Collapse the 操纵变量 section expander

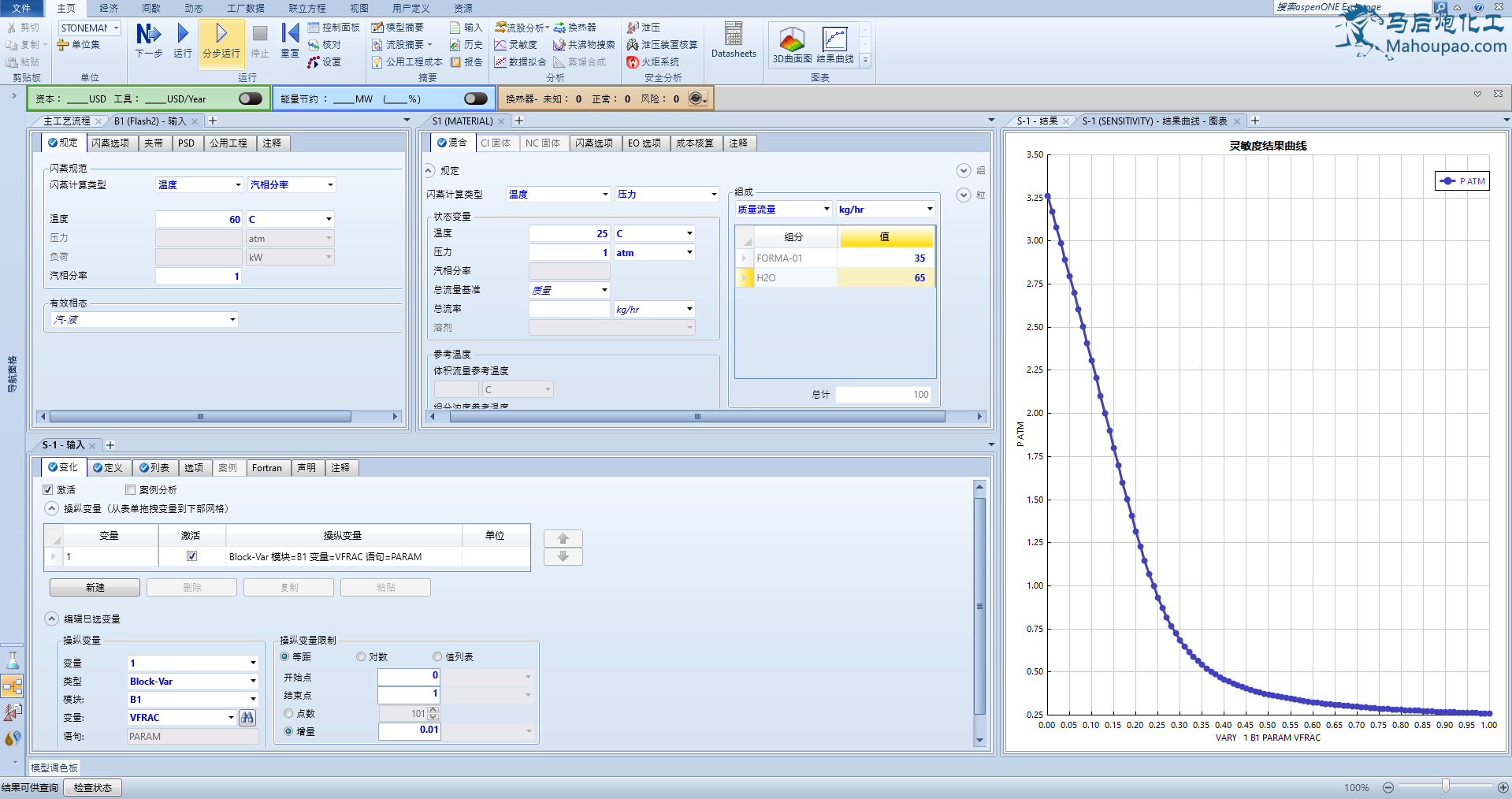[51, 508]
